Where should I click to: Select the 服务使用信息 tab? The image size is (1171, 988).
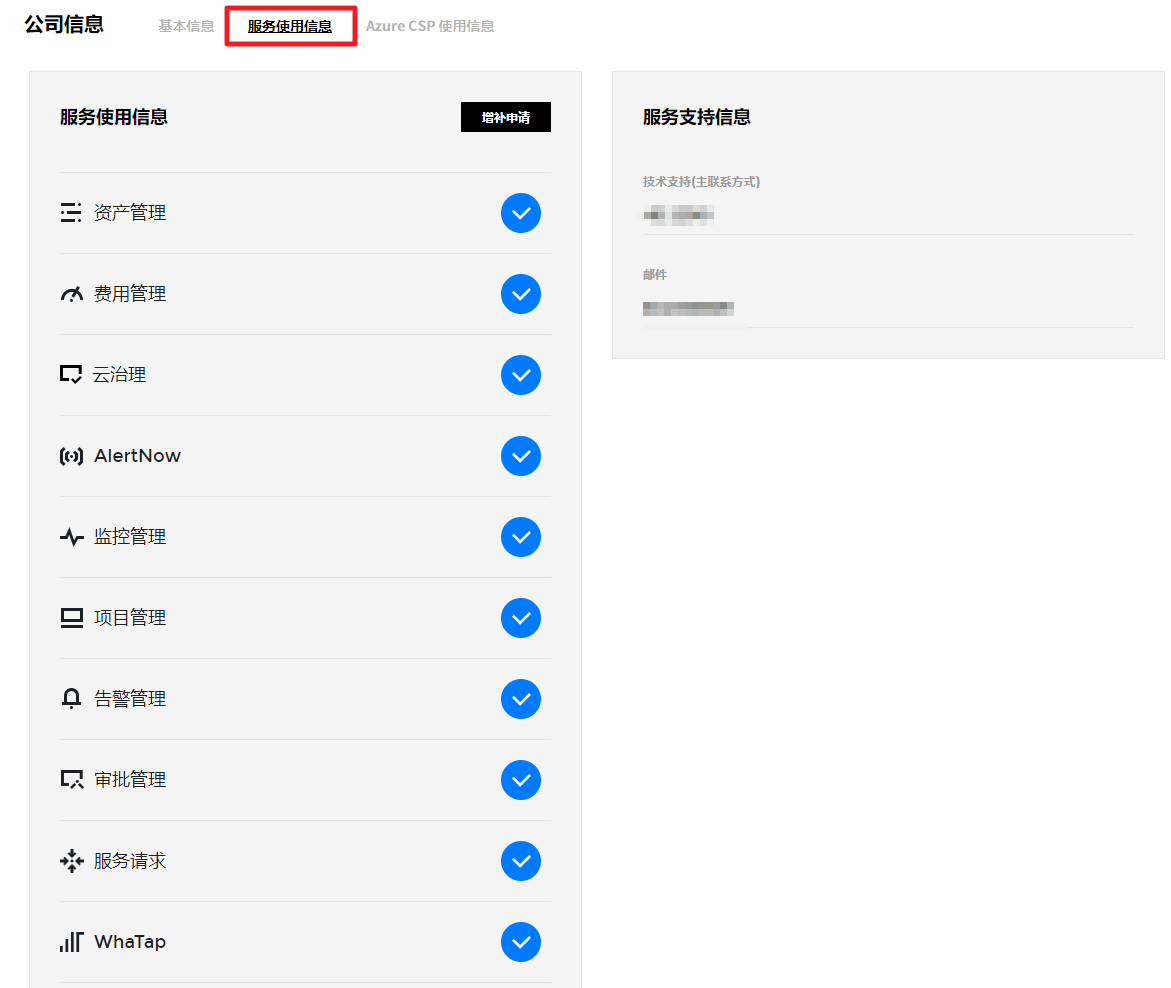(290, 26)
